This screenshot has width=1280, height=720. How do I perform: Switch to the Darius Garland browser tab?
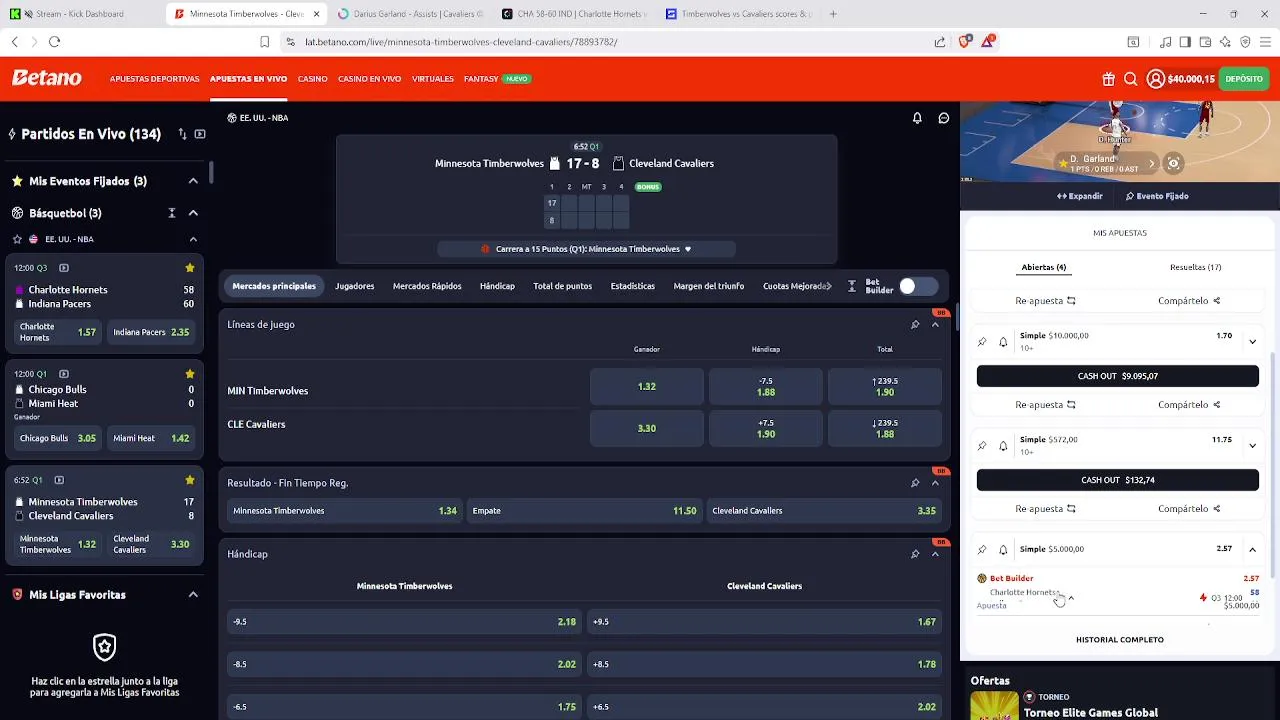(x=410, y=14)
